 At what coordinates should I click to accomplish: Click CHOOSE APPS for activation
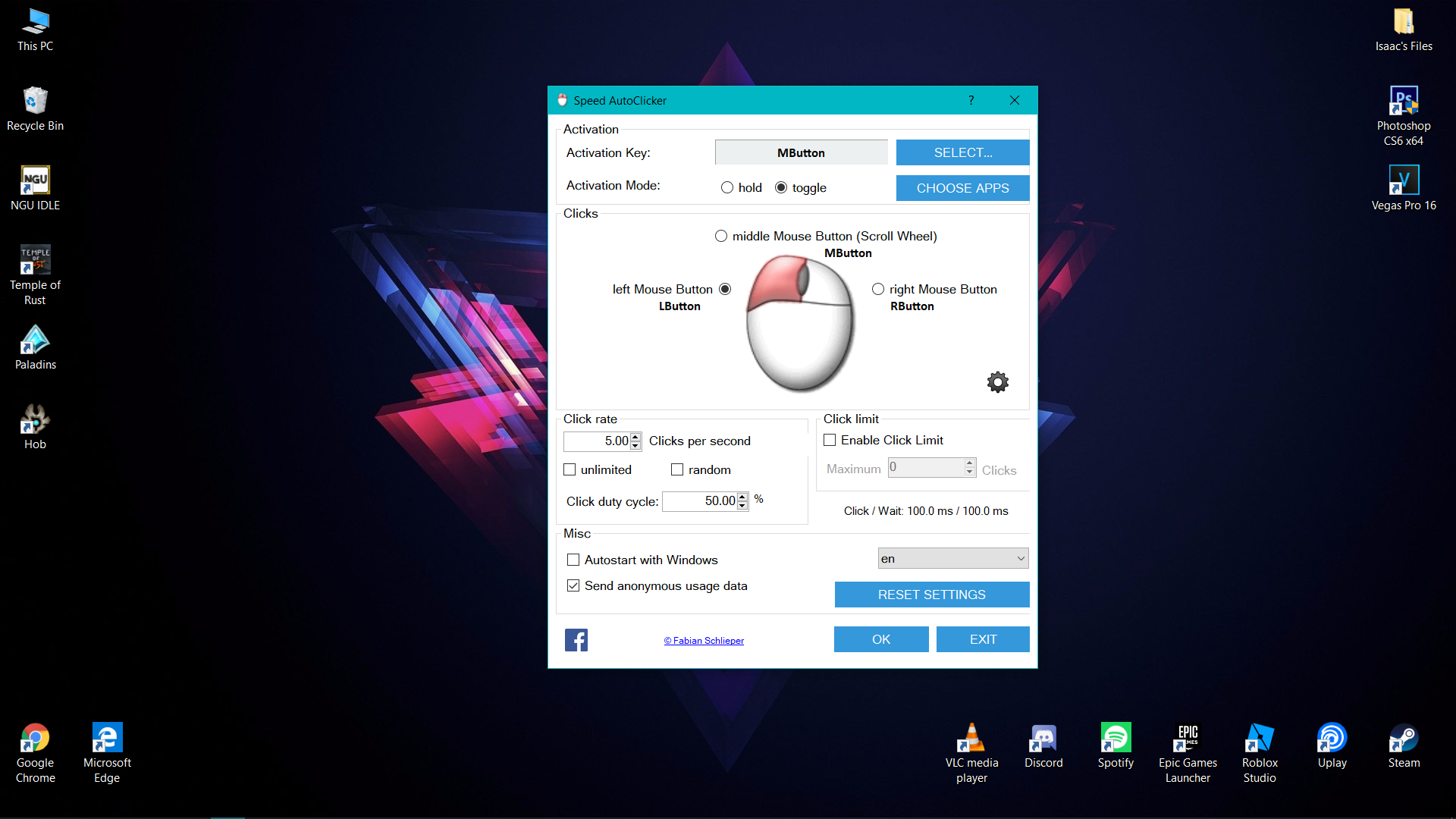tap(962, 188)
